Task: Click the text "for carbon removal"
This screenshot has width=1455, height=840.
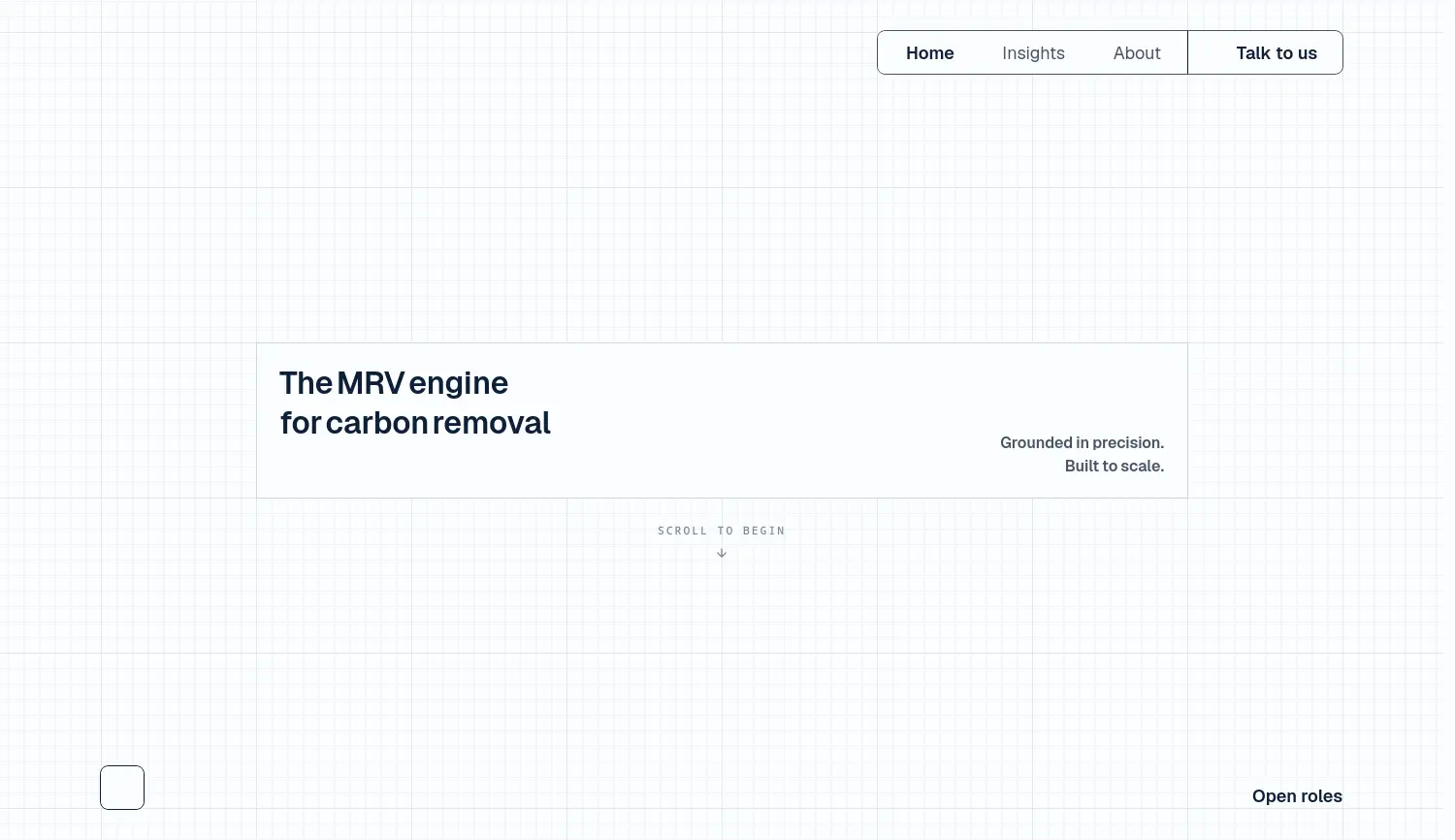Action: [415, 423]
